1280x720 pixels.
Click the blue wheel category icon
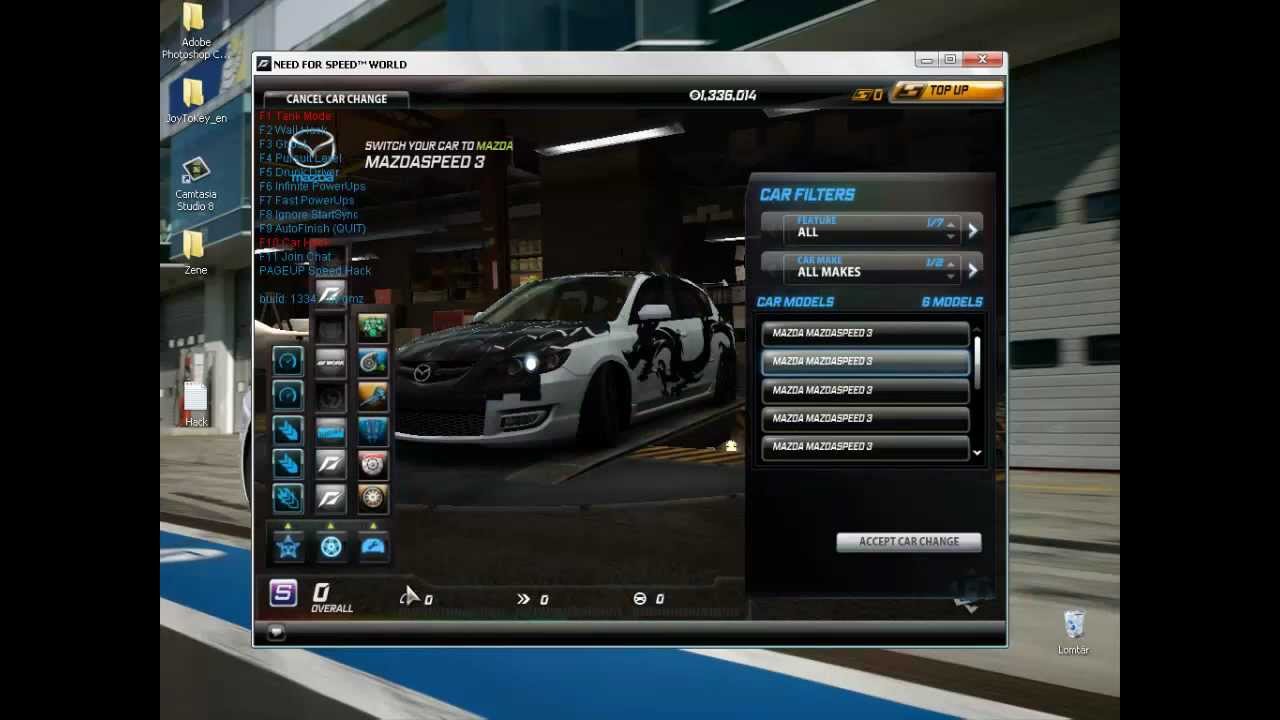tap(331, 546)
